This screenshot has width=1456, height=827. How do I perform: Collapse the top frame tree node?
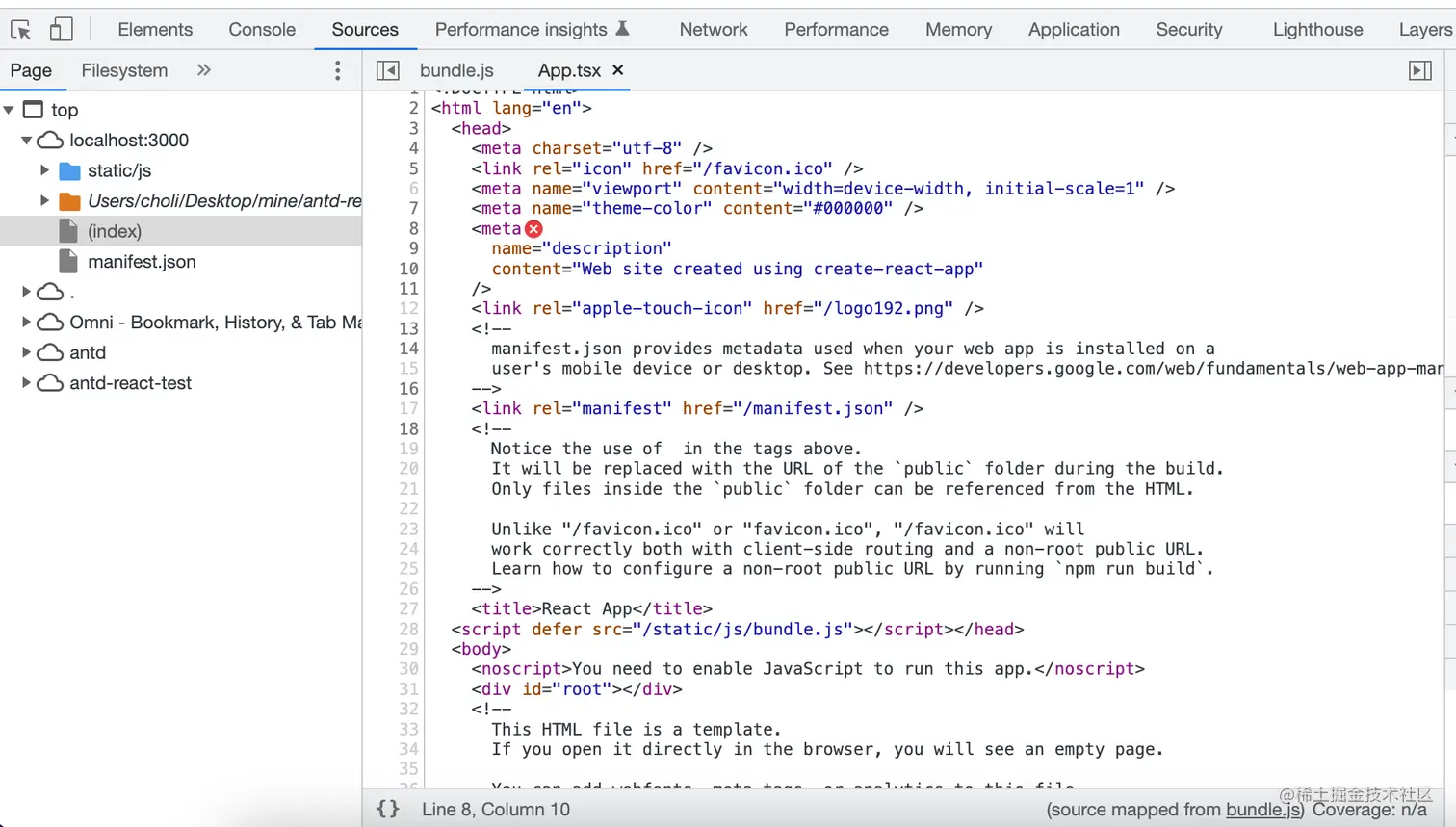10,110
